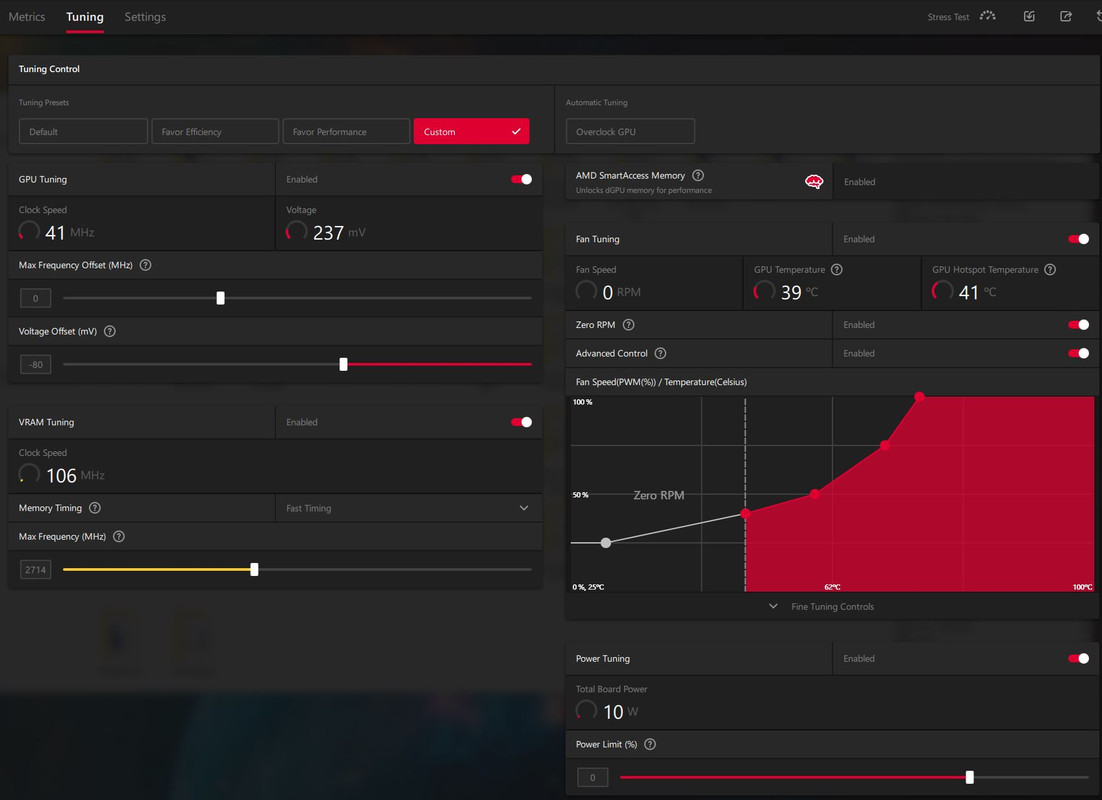Select the Default tuning preset
This screenshot has height=800, width=1102.
[x=83, y=131]
